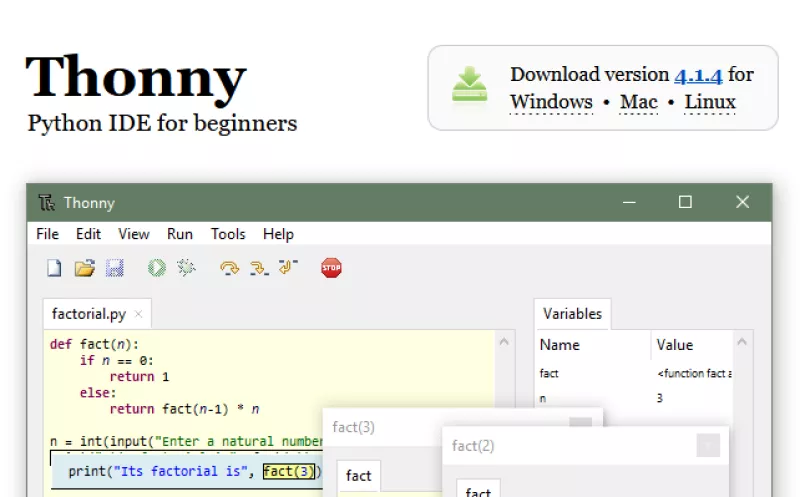Run current script with green play icon
Screen dimensions: 800x497
(157, 268)
